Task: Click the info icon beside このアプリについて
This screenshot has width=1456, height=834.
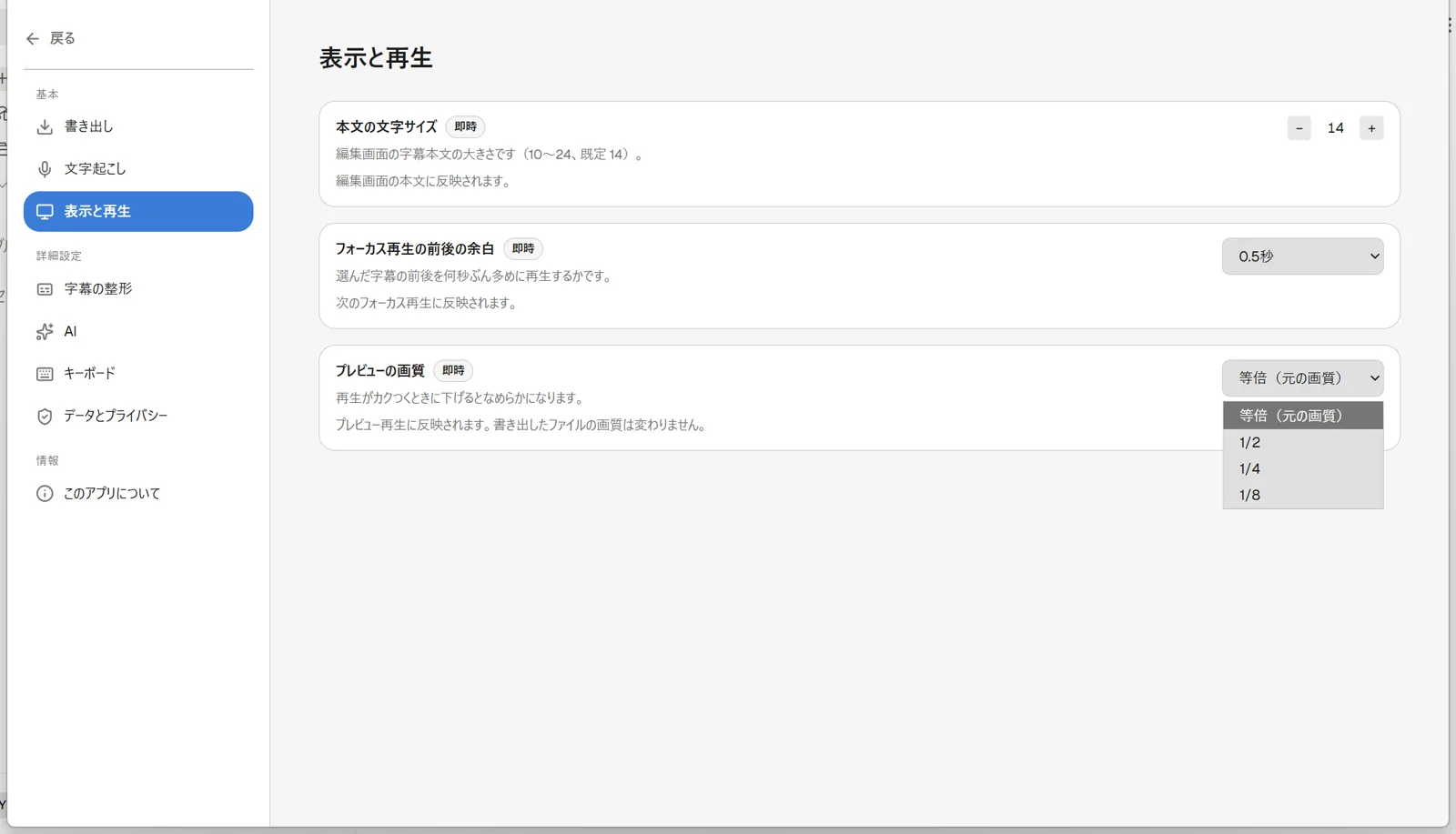Action: click(45, 494)
